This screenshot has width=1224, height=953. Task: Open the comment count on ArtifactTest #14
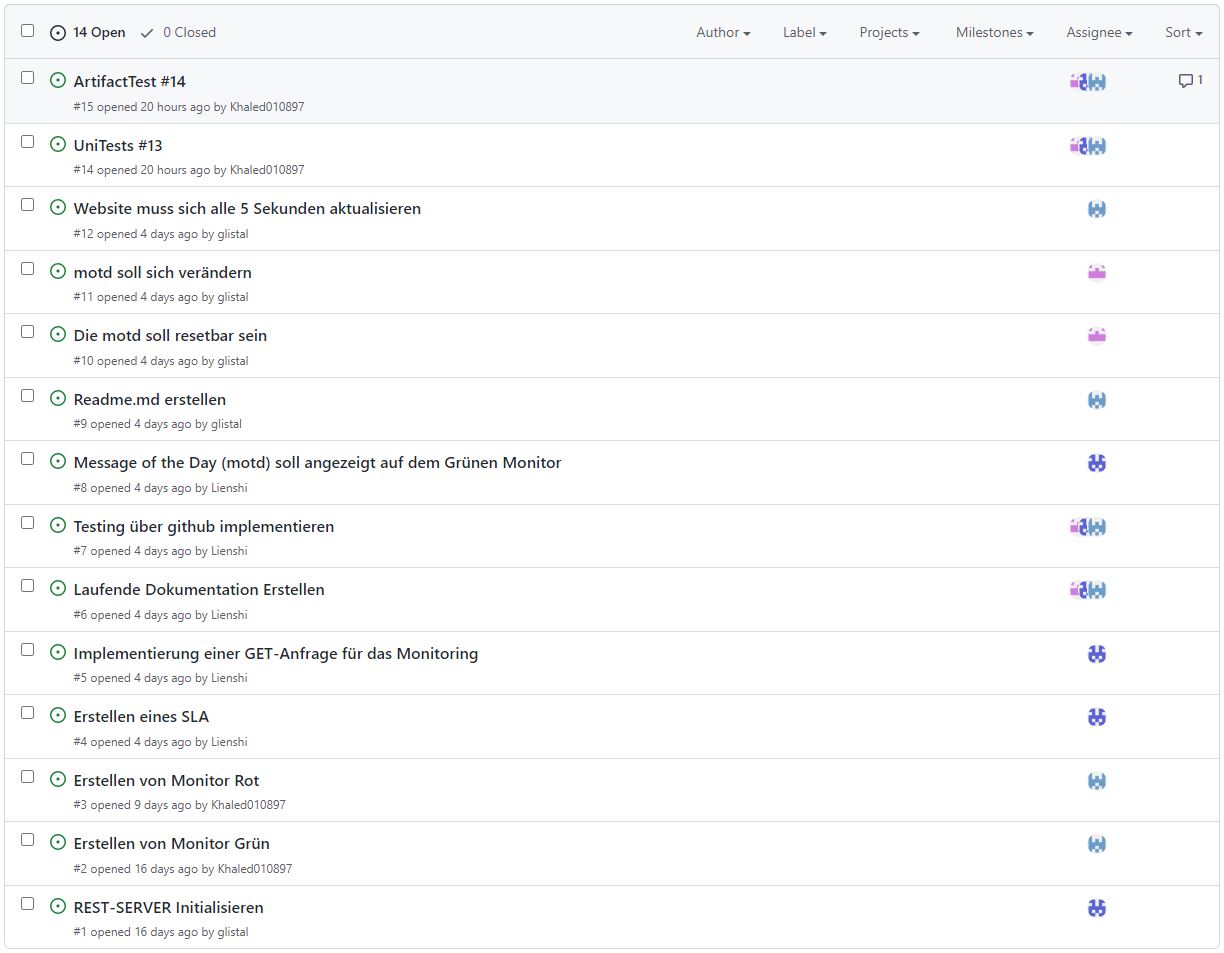pos(1190,81)
